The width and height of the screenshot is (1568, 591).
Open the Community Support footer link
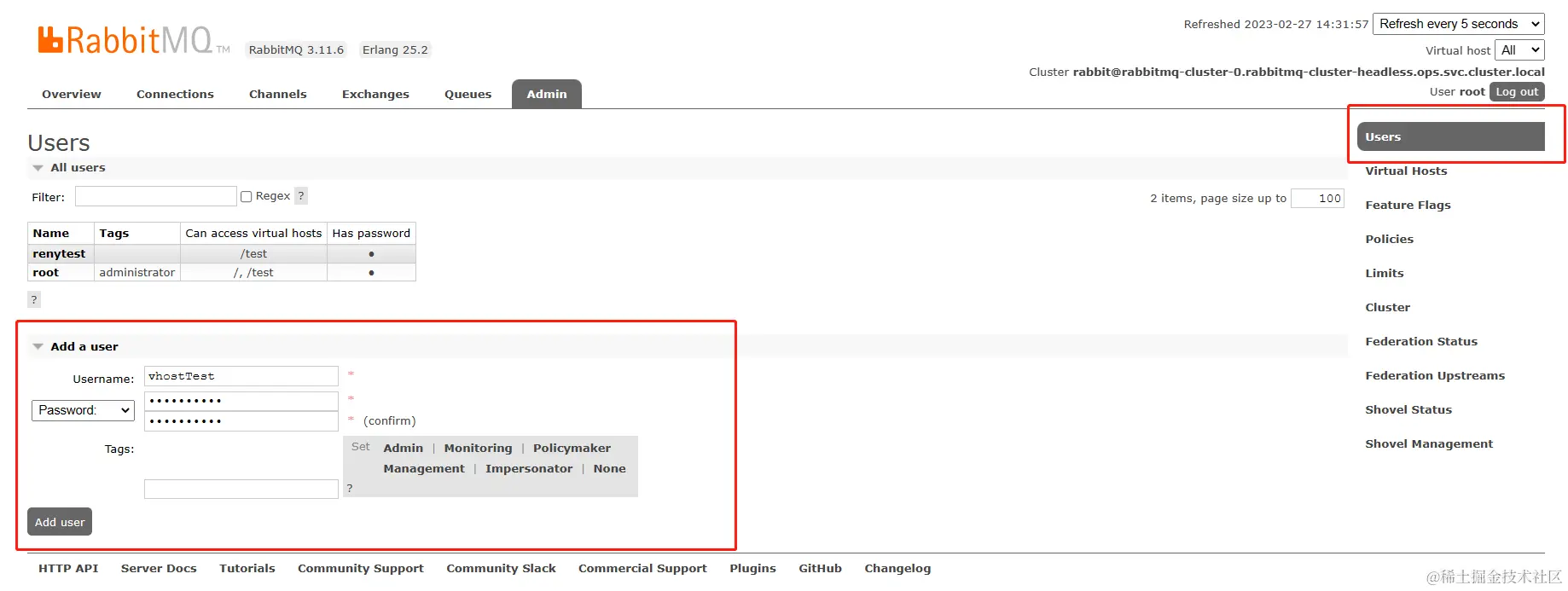(x=361, y=569)
